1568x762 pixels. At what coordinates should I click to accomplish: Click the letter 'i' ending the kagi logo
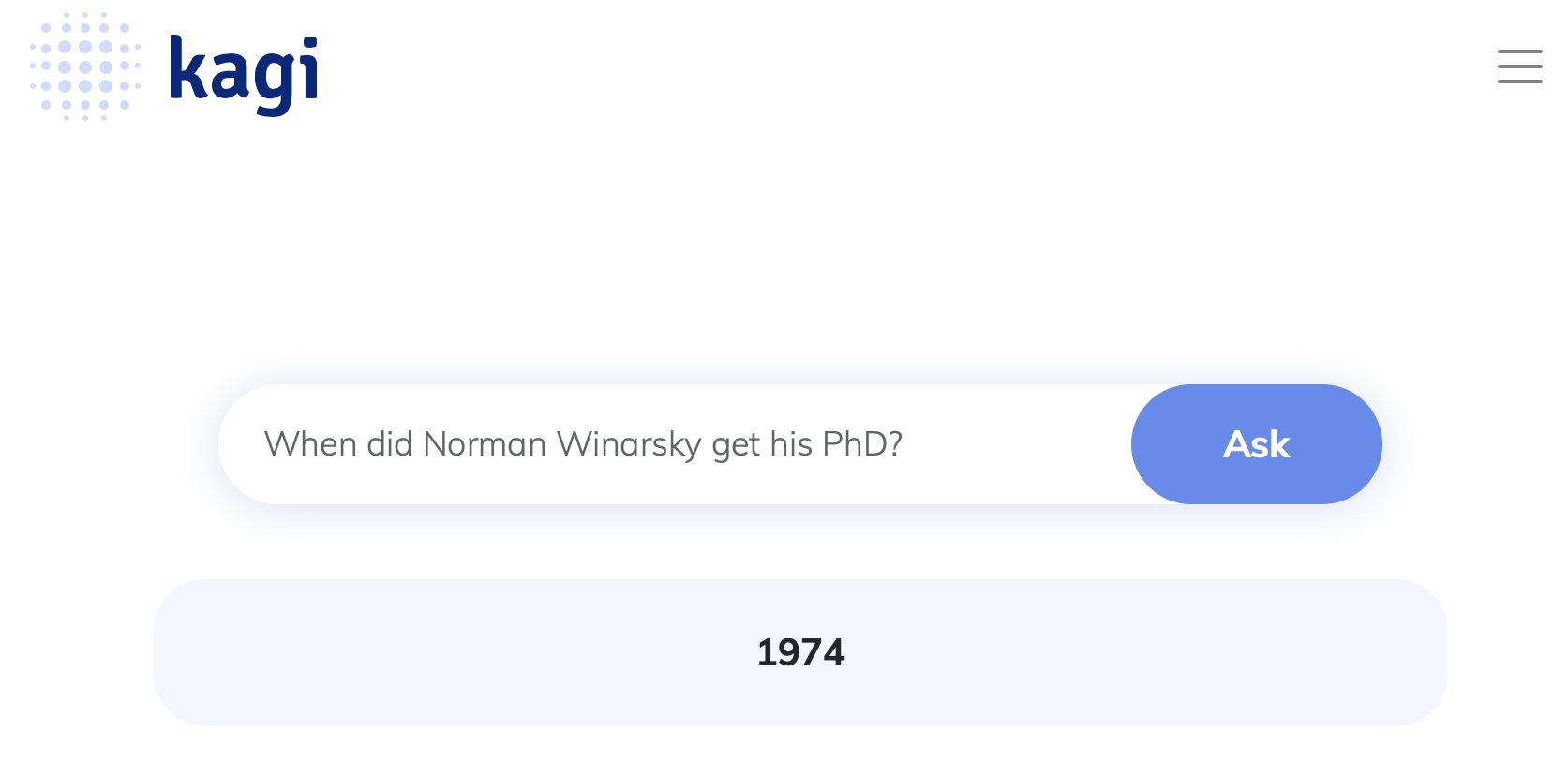pos(311,67)
